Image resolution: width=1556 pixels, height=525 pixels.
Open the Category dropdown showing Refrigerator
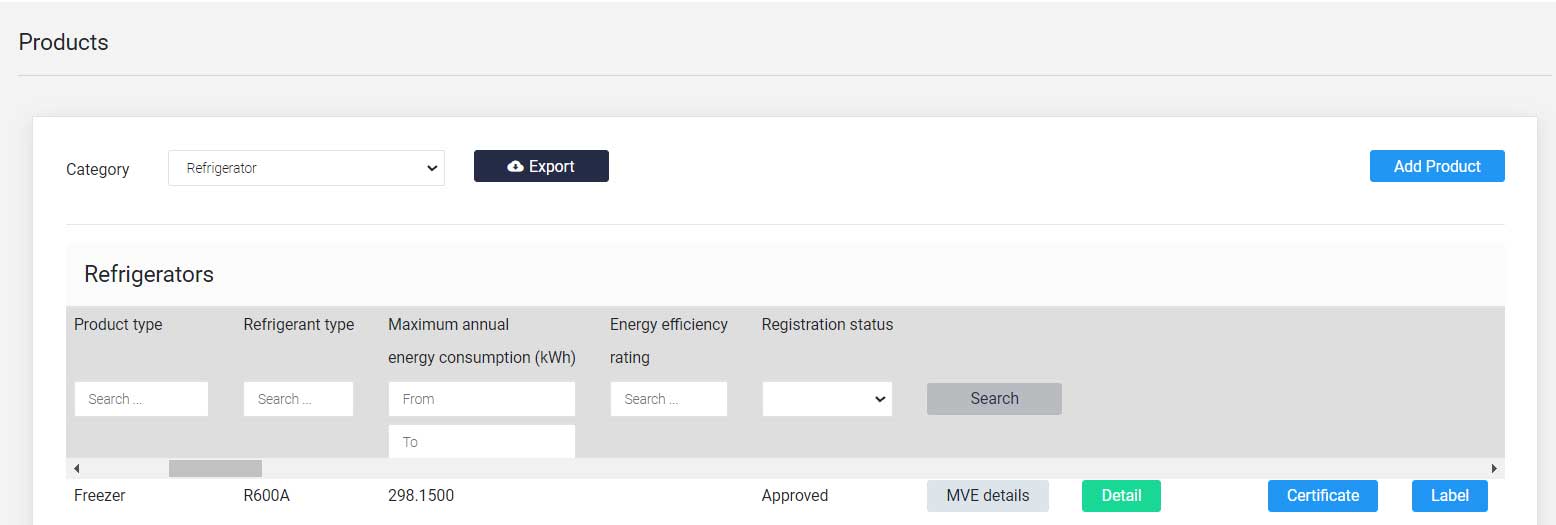[x=306, y=168]
